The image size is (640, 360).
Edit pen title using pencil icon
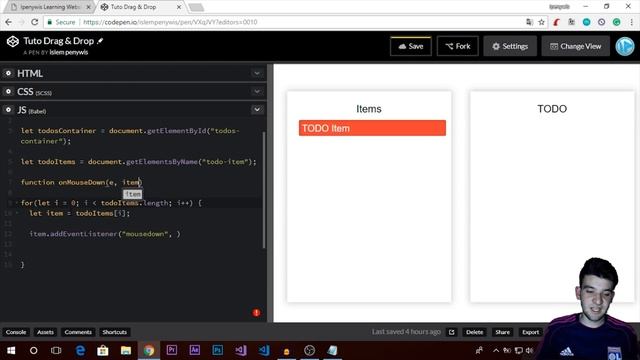[x=100, y=41]
